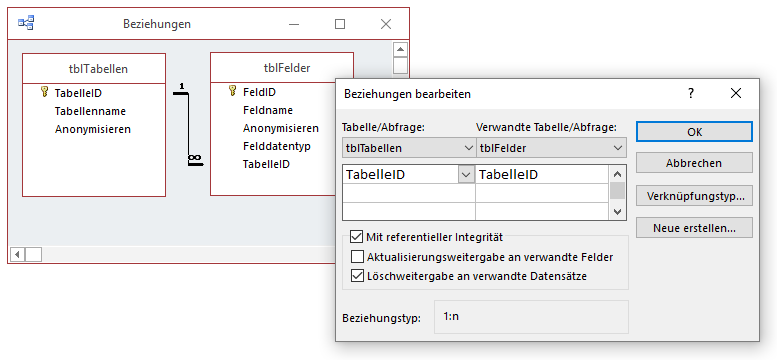
Task: Maximize the Beziehungen window
Action: tap(339, 24)
